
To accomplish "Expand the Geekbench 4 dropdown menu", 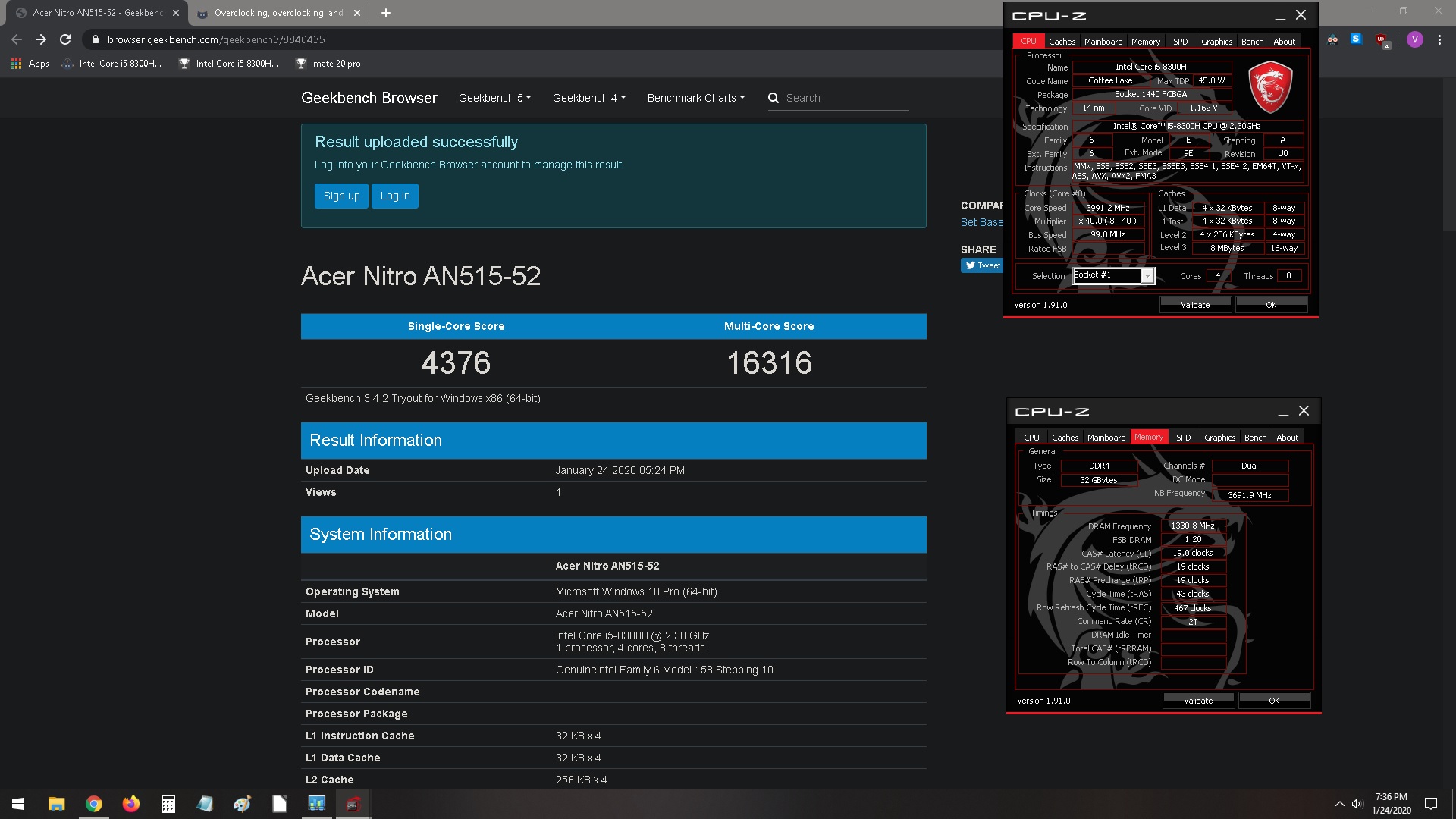I will tap(589, 98).
